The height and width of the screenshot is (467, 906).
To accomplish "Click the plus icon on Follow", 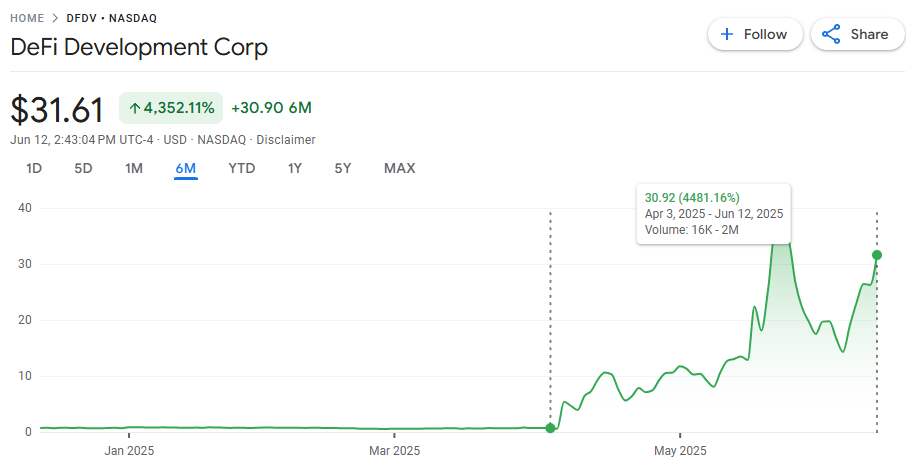I will pos(727,34).
